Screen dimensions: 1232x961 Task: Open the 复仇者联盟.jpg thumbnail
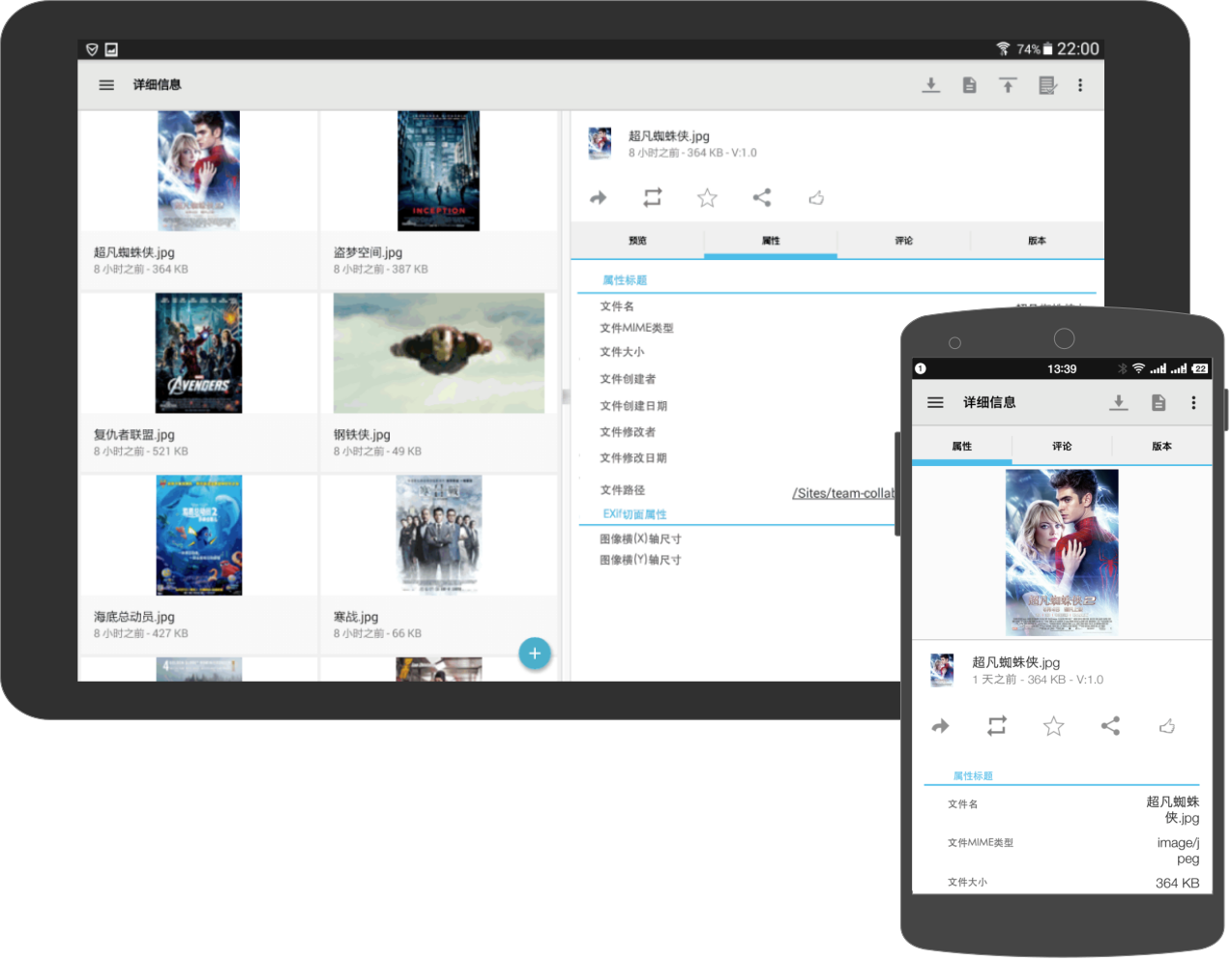(x=199, y=353)
